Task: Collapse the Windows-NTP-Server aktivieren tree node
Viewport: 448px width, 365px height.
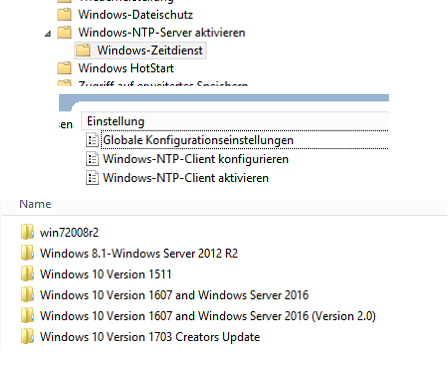Action: pyautogui.click(x=48, y=34)
